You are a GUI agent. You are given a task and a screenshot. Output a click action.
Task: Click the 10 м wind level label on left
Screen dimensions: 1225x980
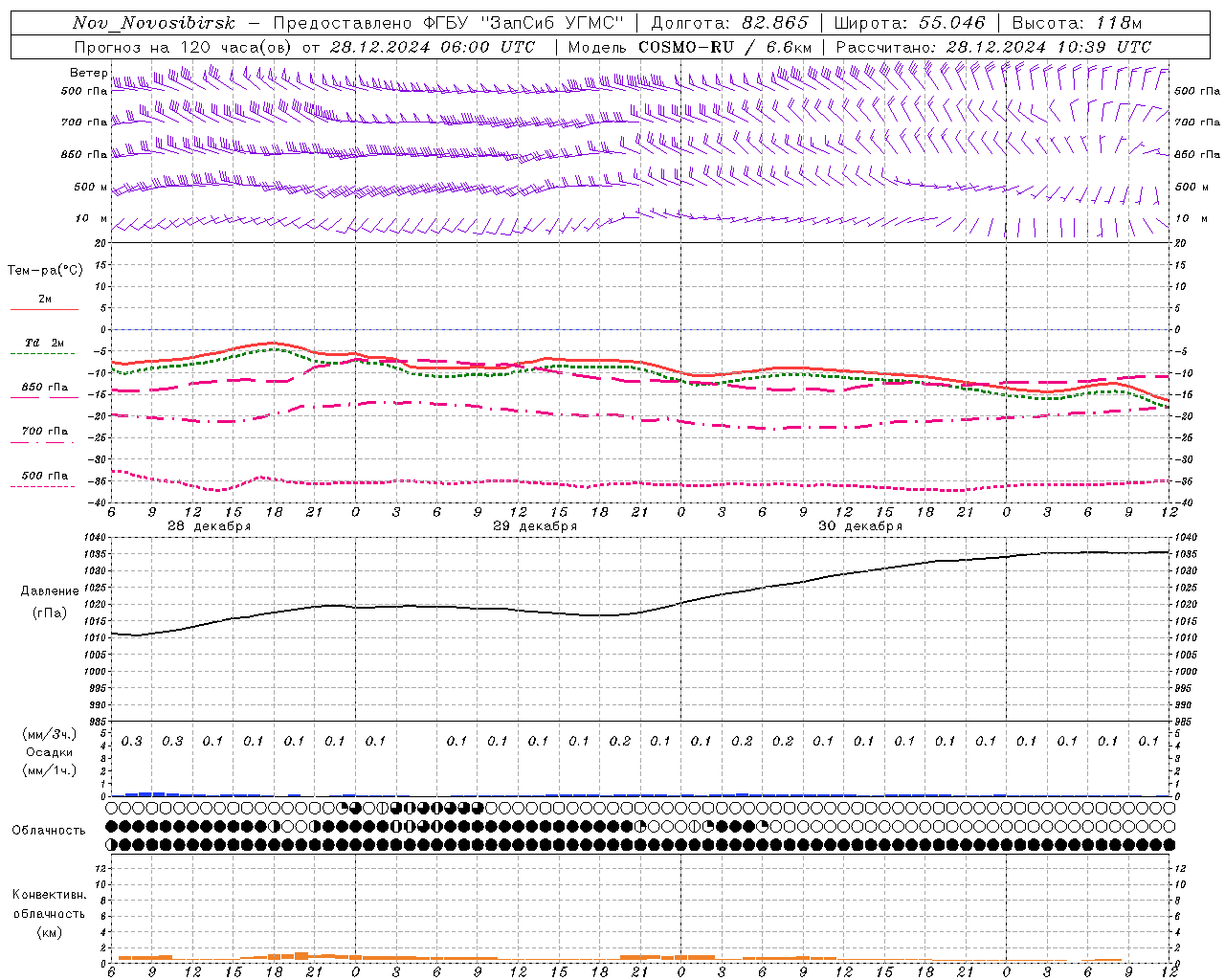pos(92,218)
